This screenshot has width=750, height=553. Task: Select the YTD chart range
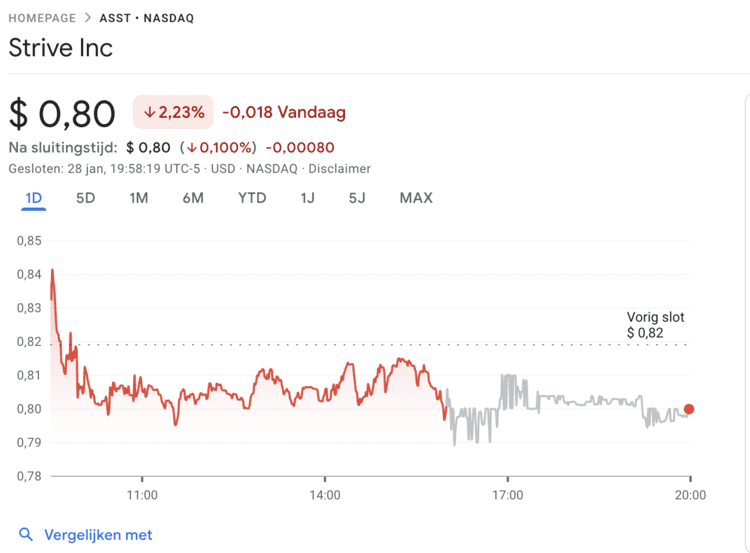click(x=252, y=198)
